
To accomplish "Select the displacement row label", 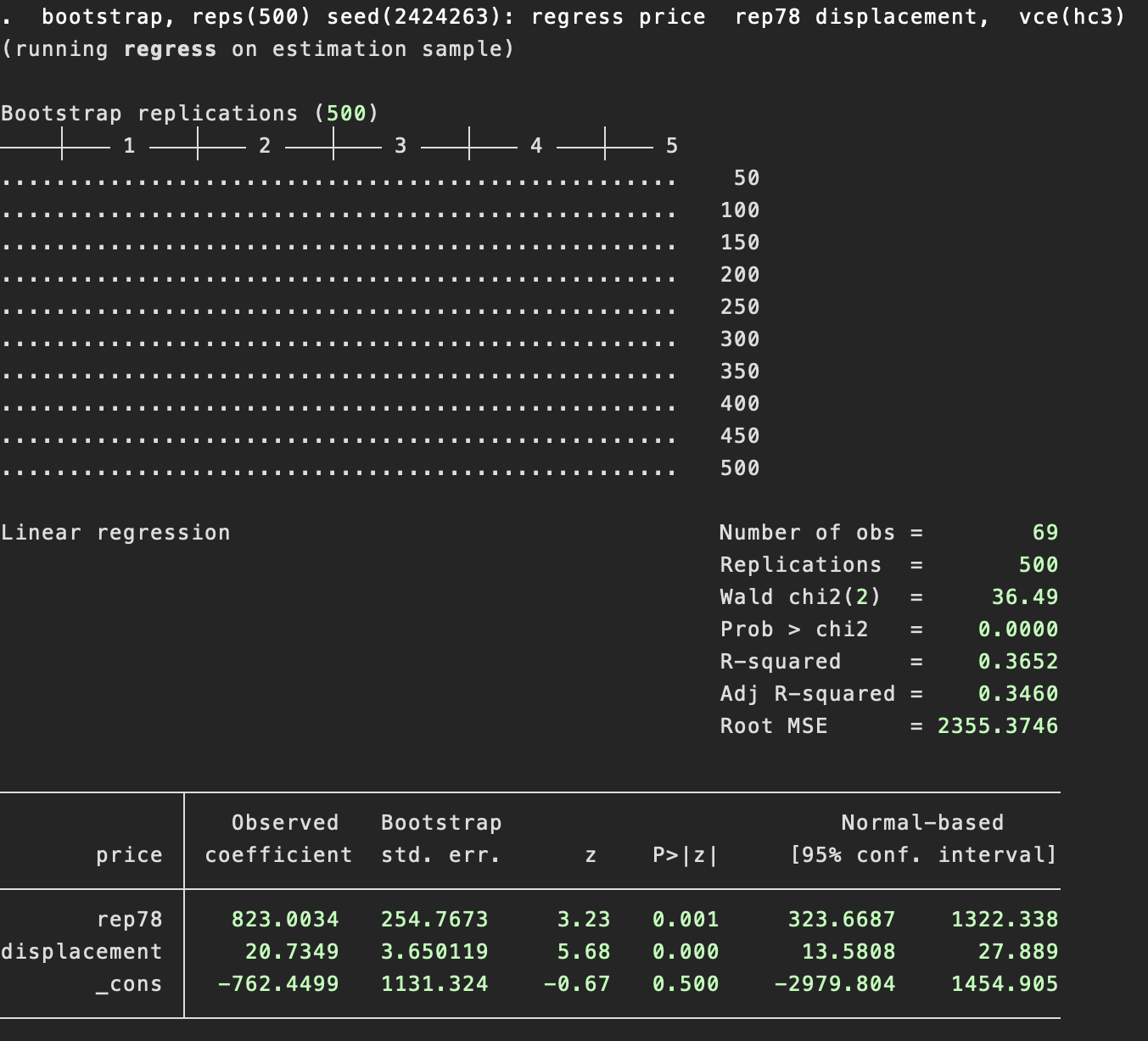I will pos(81,952).
